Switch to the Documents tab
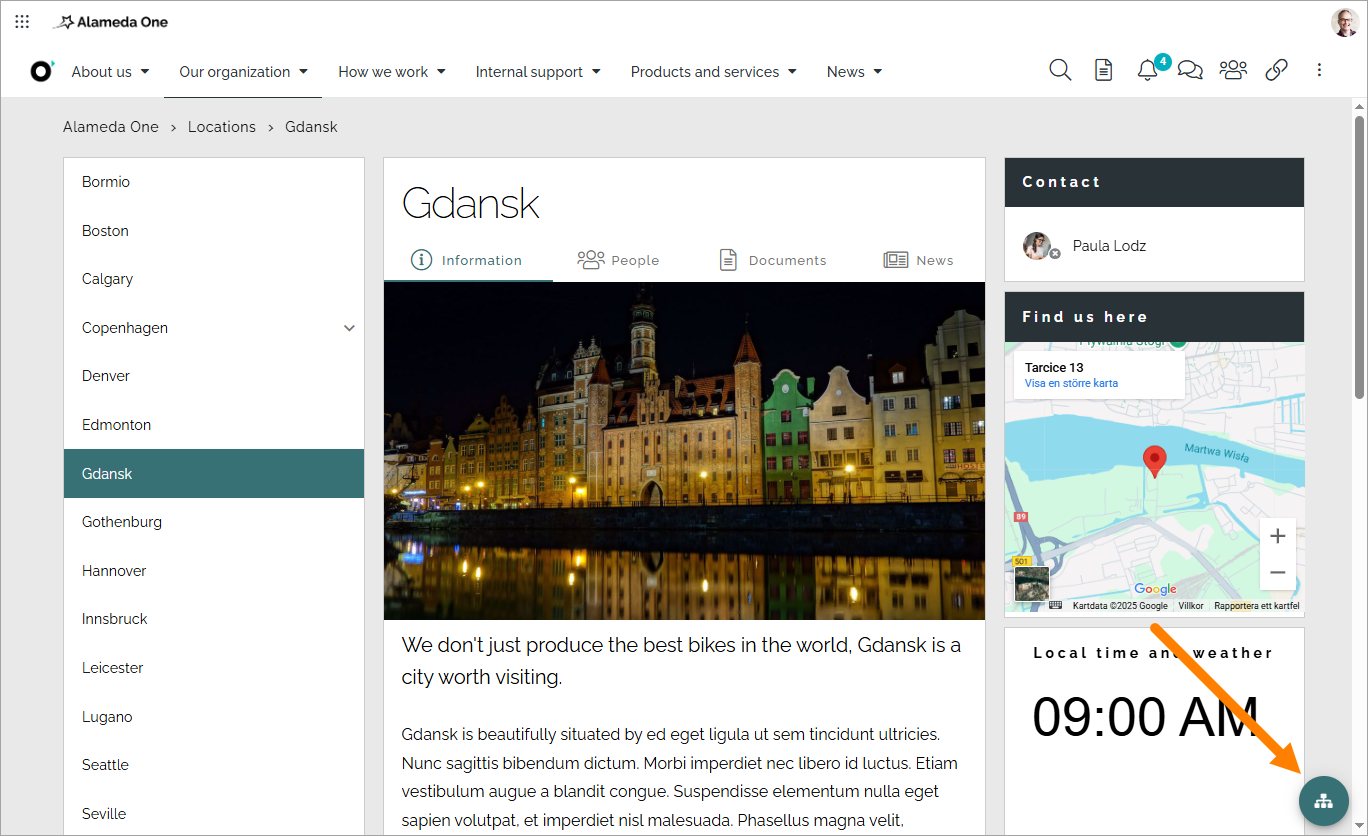This screenshot has width=1368, height=836. pos(773,260)
